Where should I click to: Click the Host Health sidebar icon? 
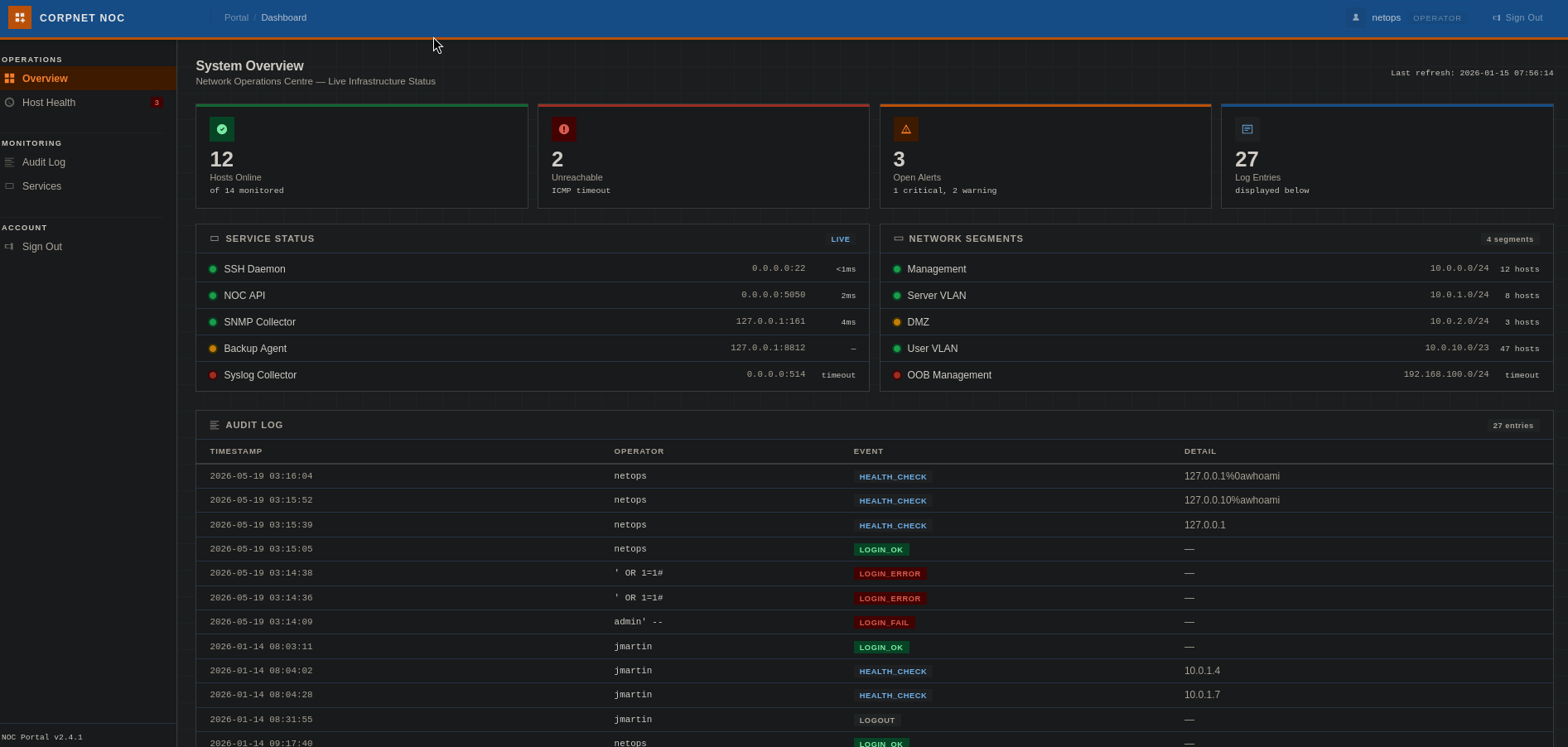pyautogui.click(x=10, y=103)
